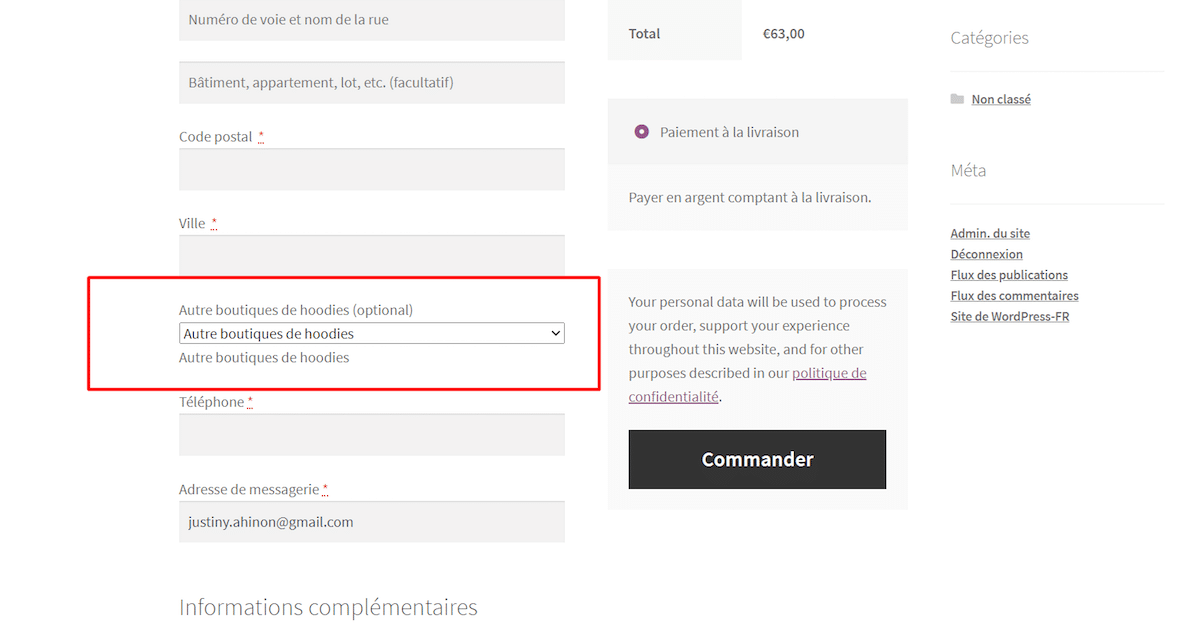1200x624 pixels.
Task: Click the Autre boutiques de hoodies field label
Action: coord(295,310)
